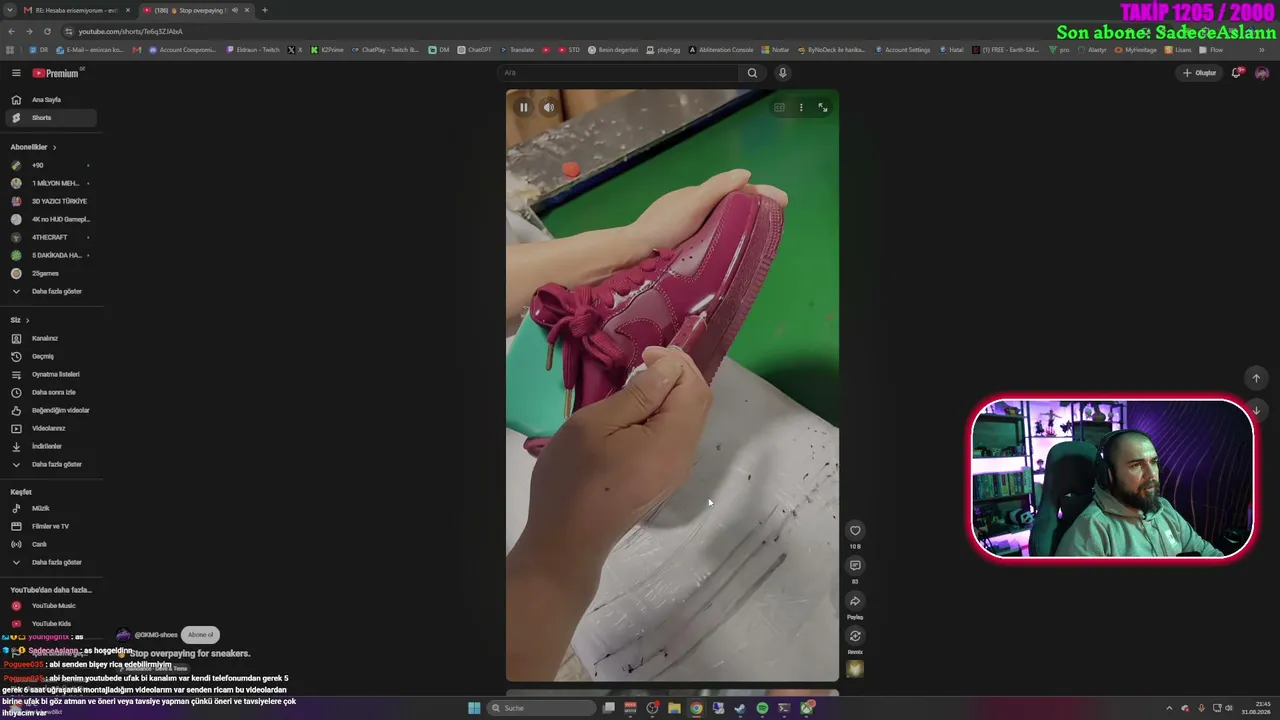The height and width of the screenshot is (720, 1280).
Task: Open Videolarınız in the sidebar
Action: click(x=50, y=428)
